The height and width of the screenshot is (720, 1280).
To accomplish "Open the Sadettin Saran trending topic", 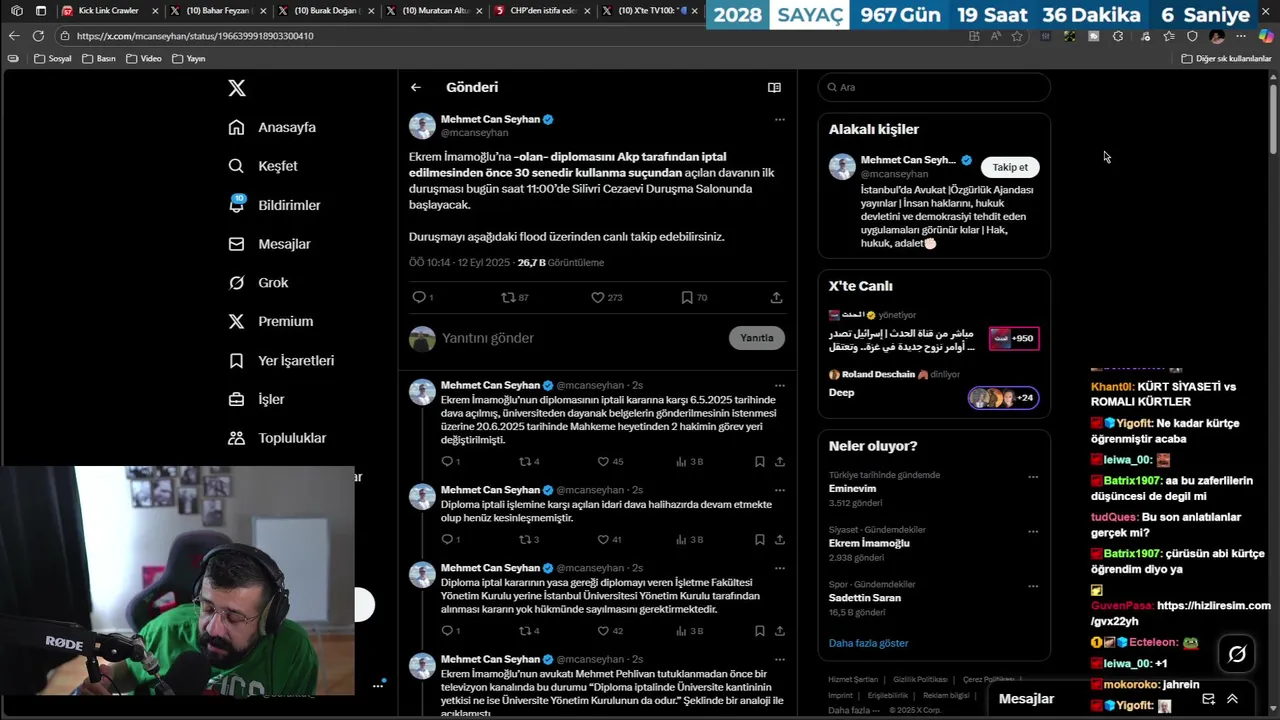I will click(865, 598).
